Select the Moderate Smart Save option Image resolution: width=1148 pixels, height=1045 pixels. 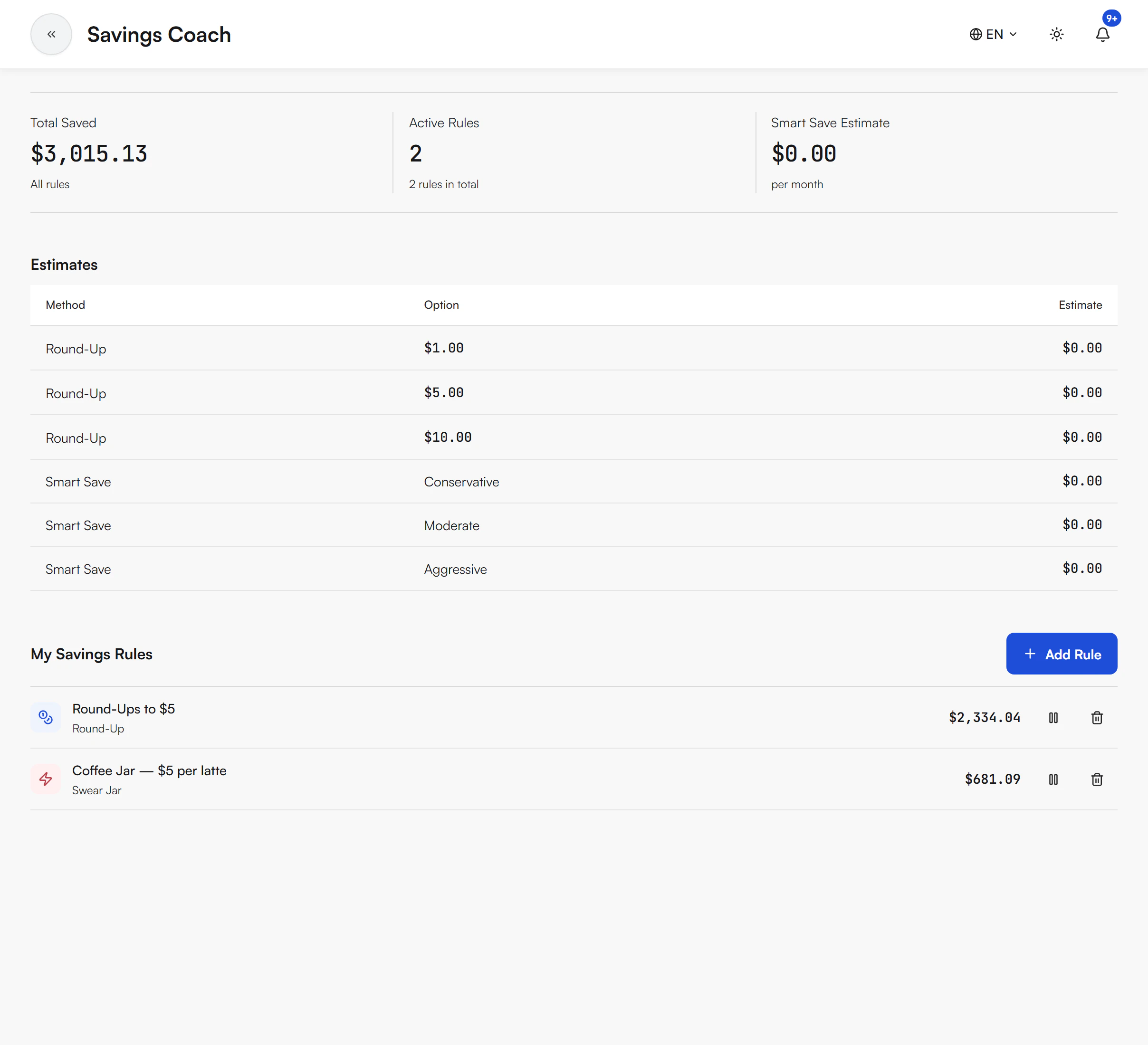tap(451, 525)
